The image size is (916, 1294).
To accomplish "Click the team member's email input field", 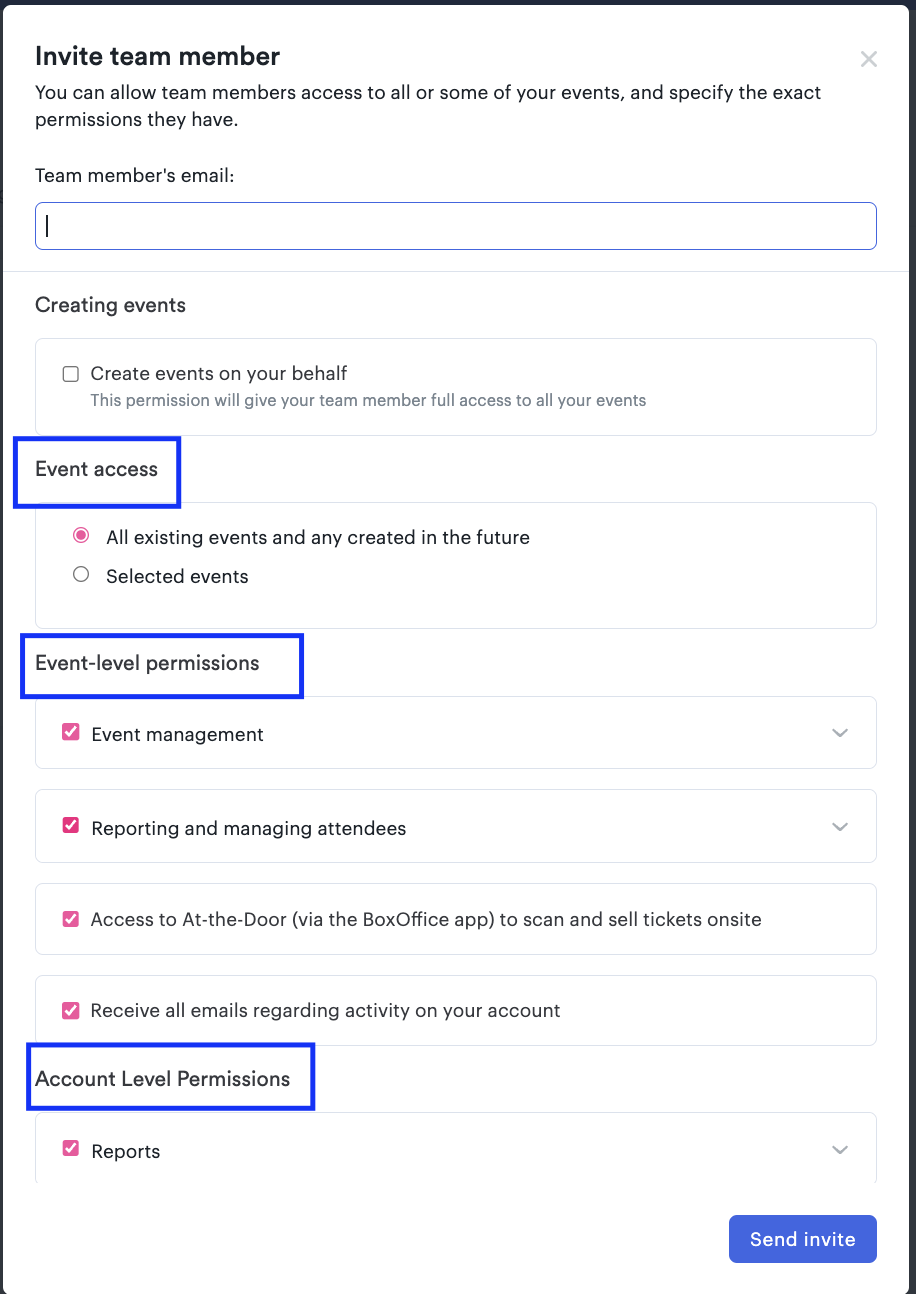I will coord(456,226).
